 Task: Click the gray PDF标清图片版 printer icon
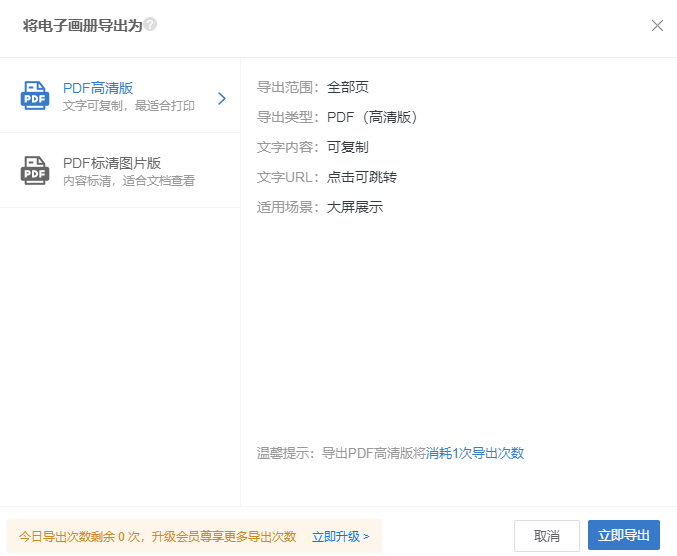click(x=35, y=171)
